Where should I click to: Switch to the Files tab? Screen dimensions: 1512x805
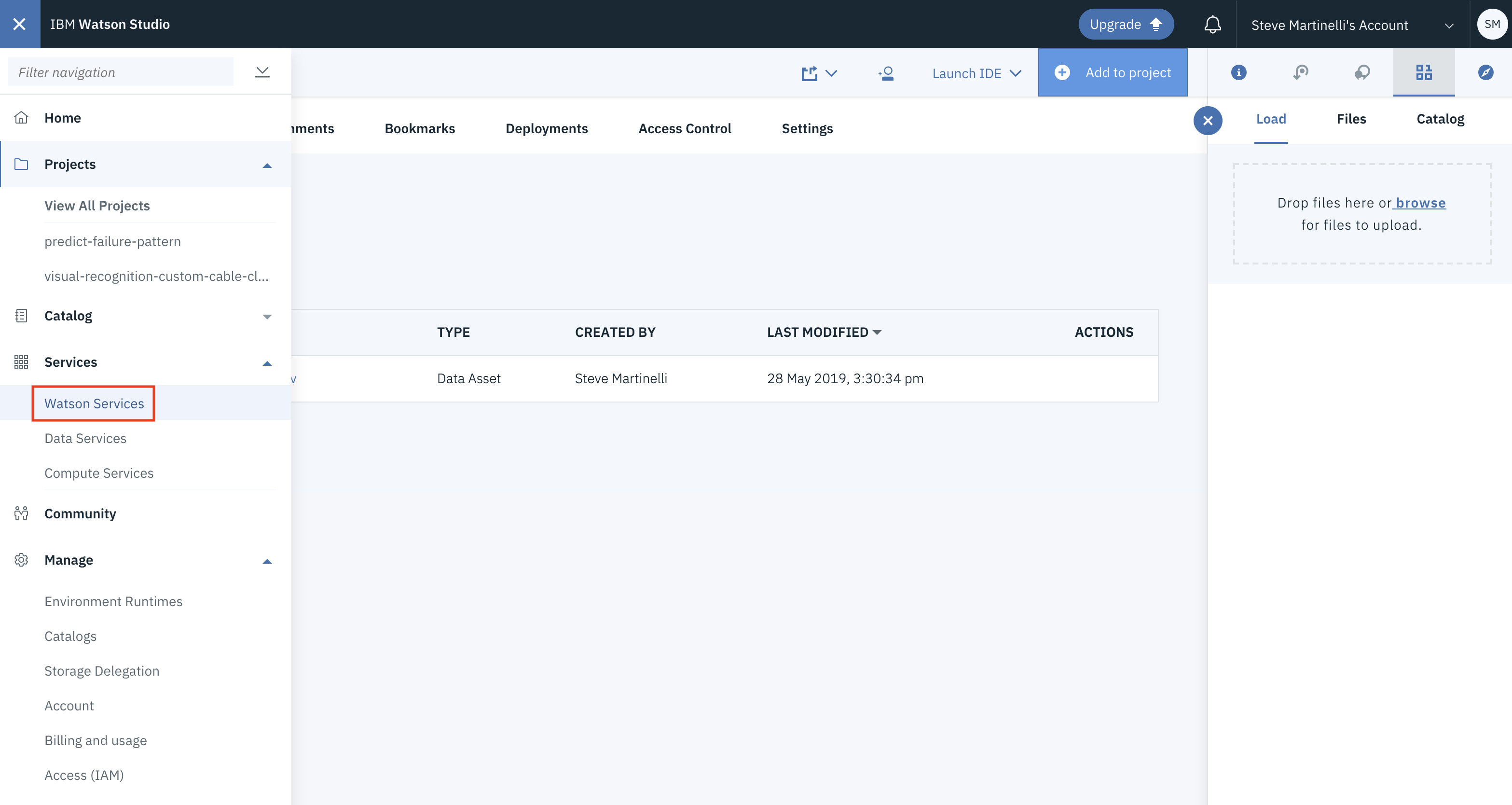click(1350, 119)
